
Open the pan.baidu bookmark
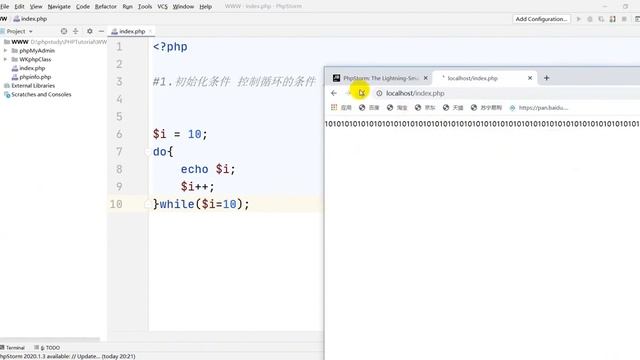coord(539,108)
